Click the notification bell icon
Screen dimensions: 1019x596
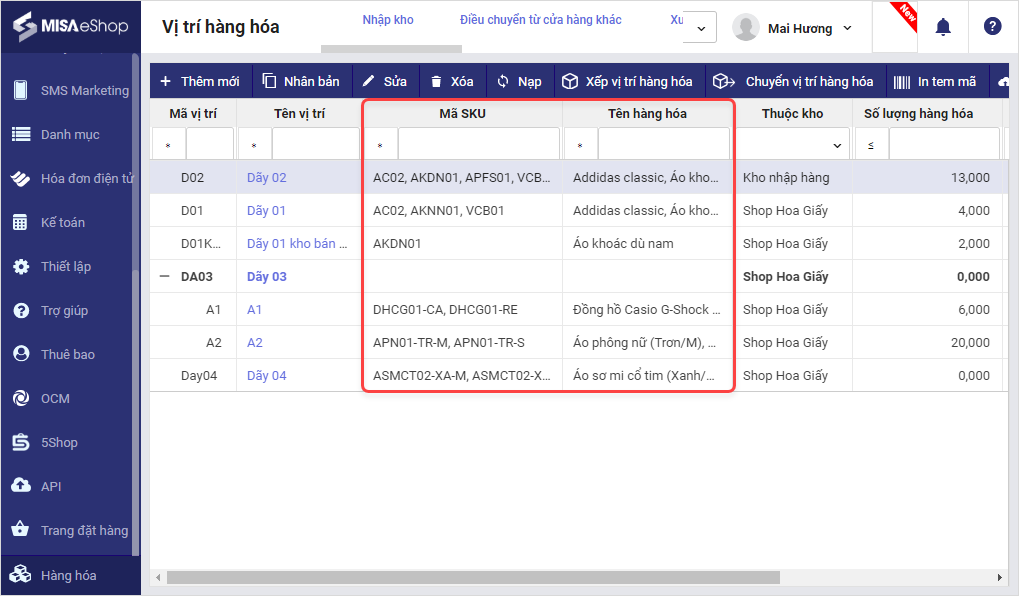pos(942,27)
